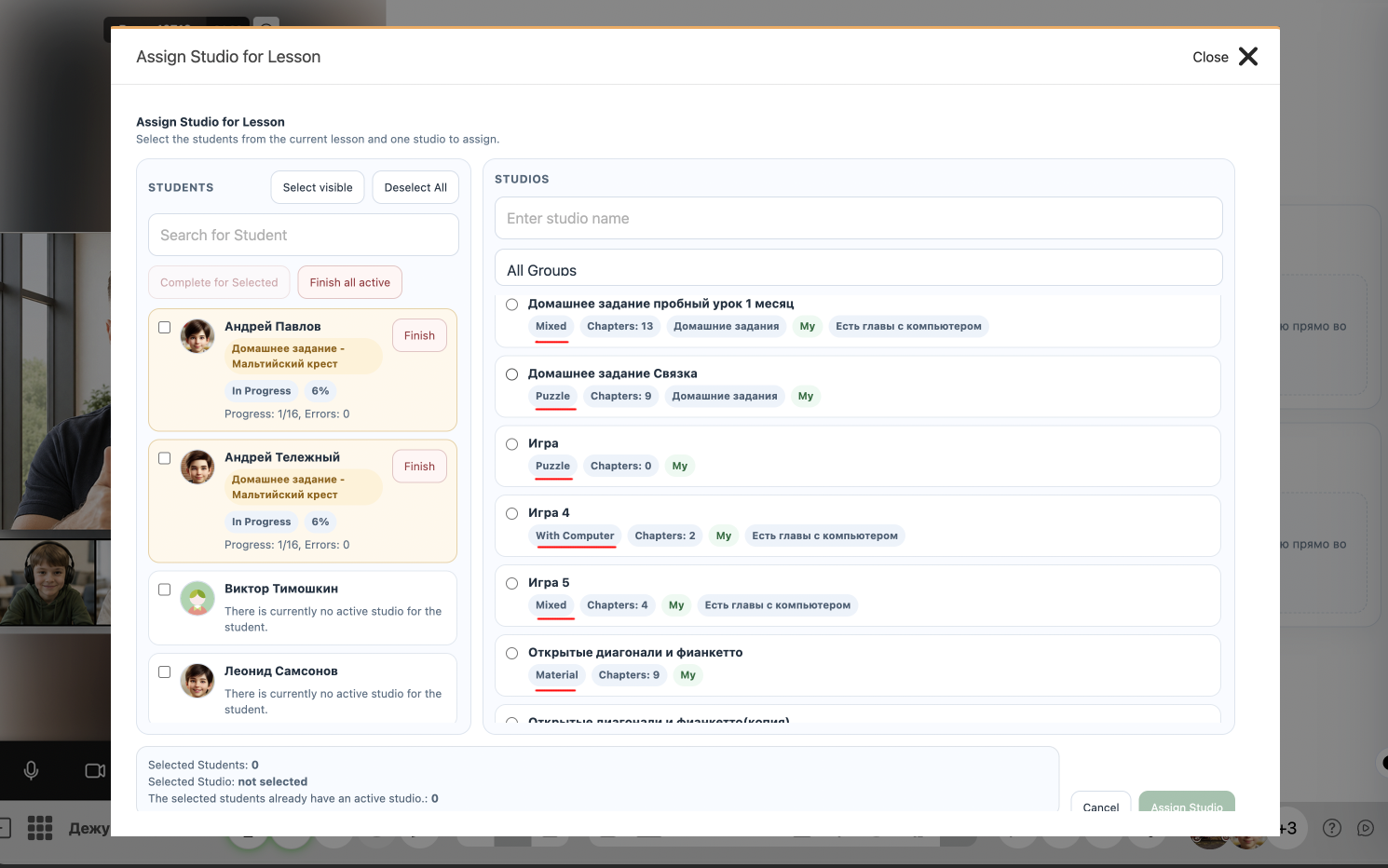1388x868 pixels.
Task: Open the apps grid icon
Action: pyautogui.click(x=40, y=828)
